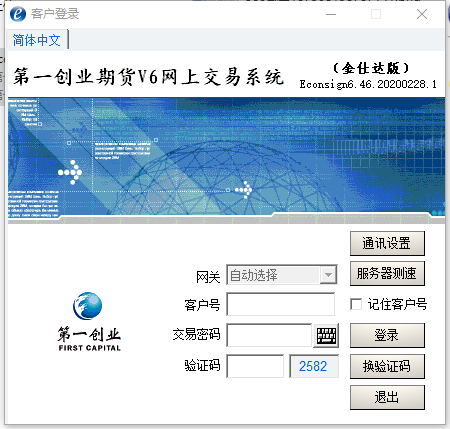Image resolution: width=450 pixels, height=429 pixels.
Task: Click the captcha image showing 2582
Action: 314,366
